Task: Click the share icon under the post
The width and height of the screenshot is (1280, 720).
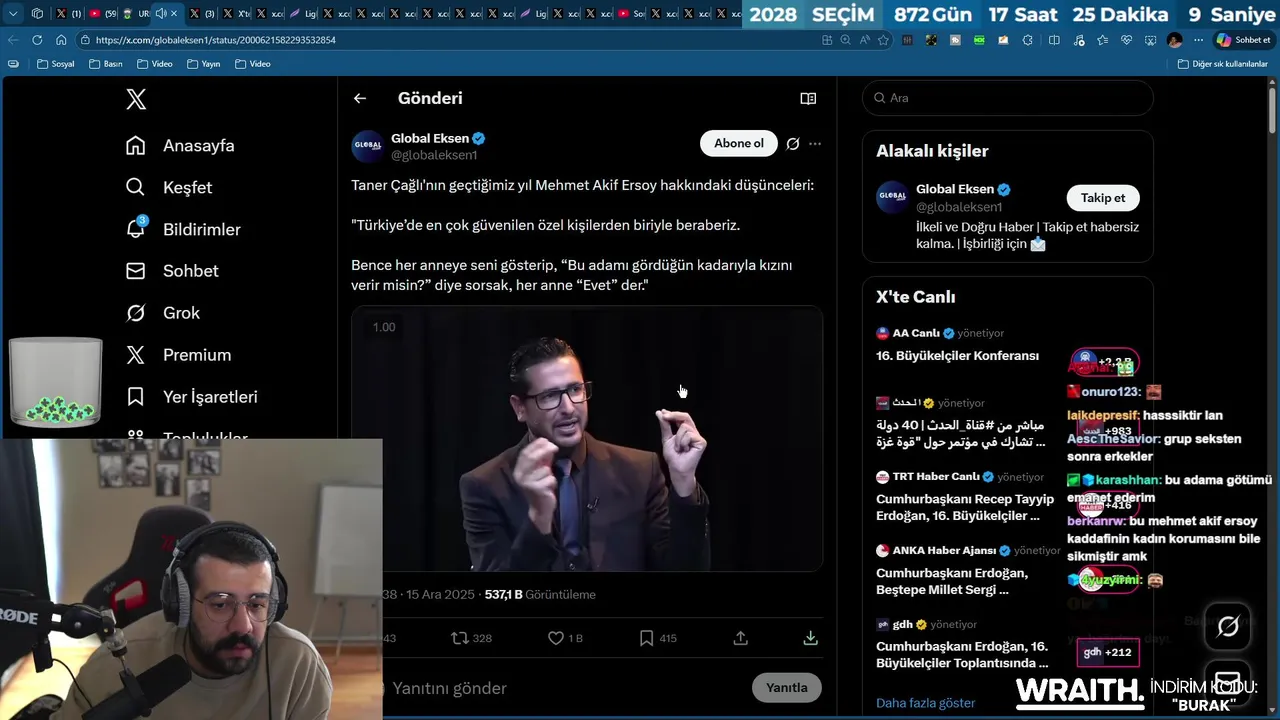Action: [x=741, y=638]
